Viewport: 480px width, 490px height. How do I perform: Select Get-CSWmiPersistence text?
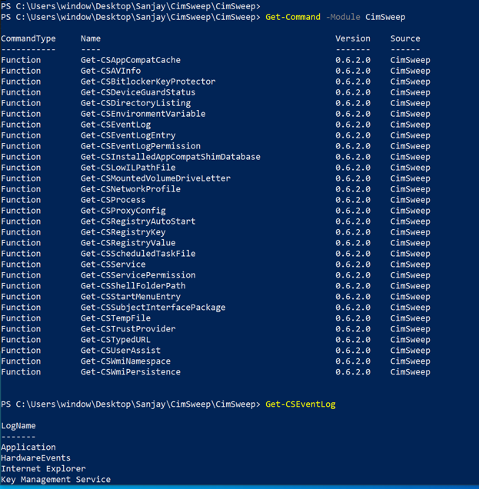click(x=130, y=372)
